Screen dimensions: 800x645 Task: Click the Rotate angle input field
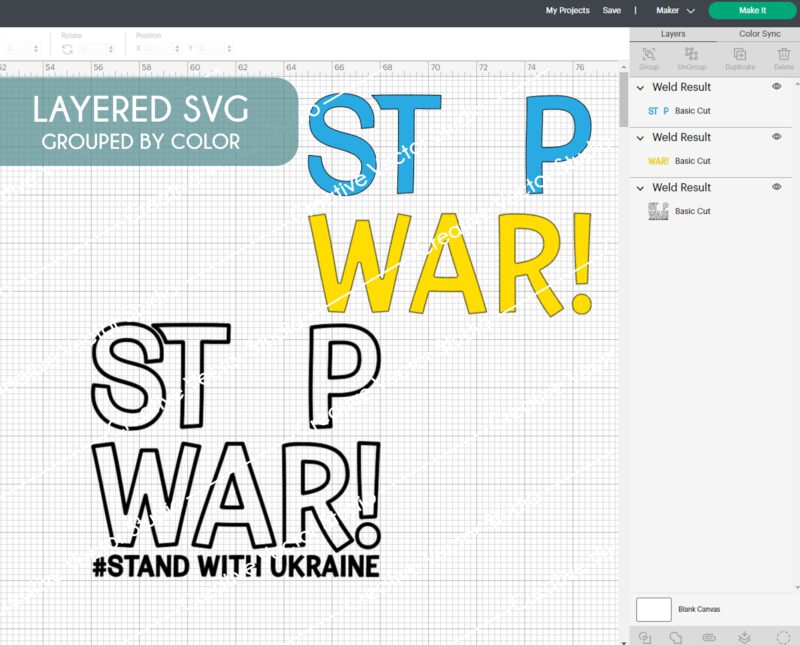point(94,48)
